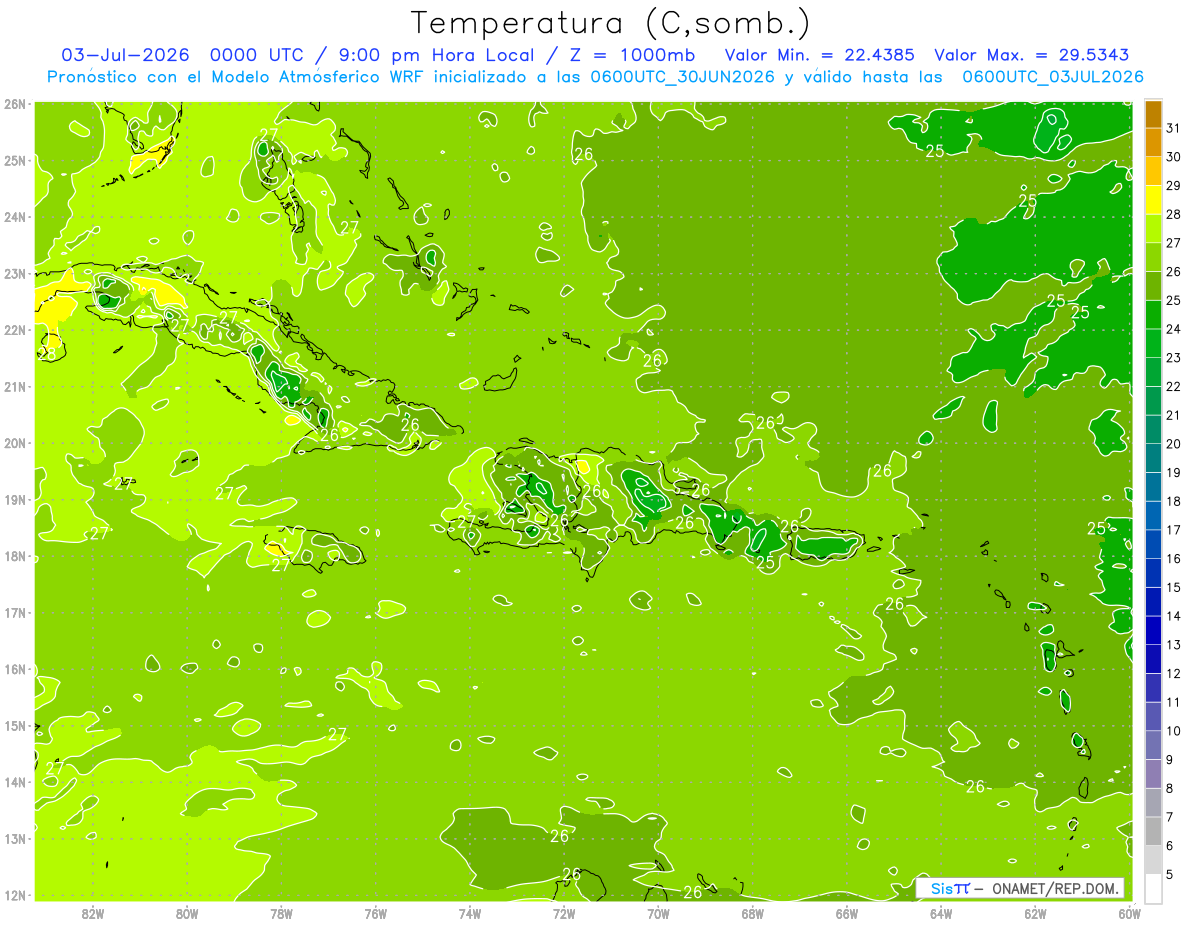Click the orange swatch between 30 and 31
Screen dimensions: 1200x927
1153,142
